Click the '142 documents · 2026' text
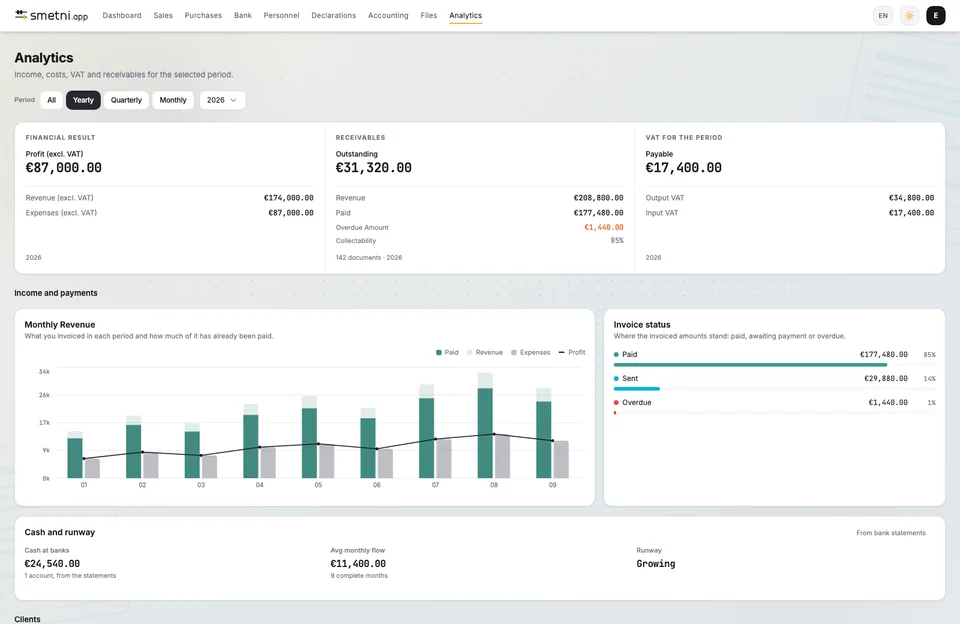Image resolution: width=960 pixels, height=624 pixels. pyautogui.click(x=369, y=257)
